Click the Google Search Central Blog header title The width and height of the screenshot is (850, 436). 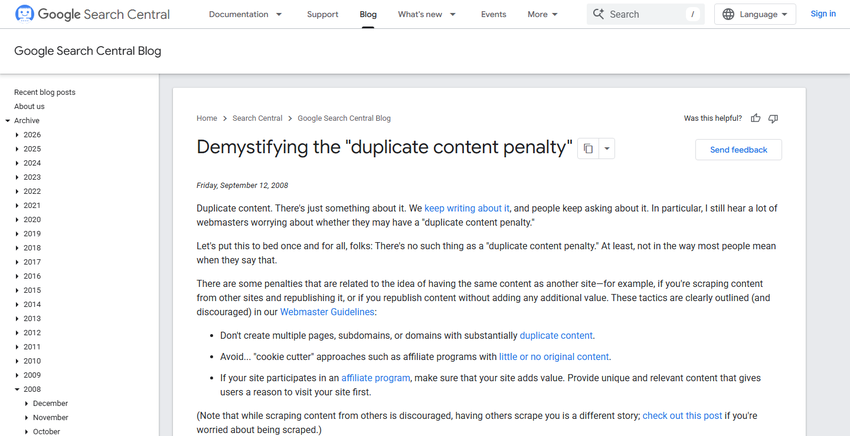pyautogui.click(x=87, y=51)
